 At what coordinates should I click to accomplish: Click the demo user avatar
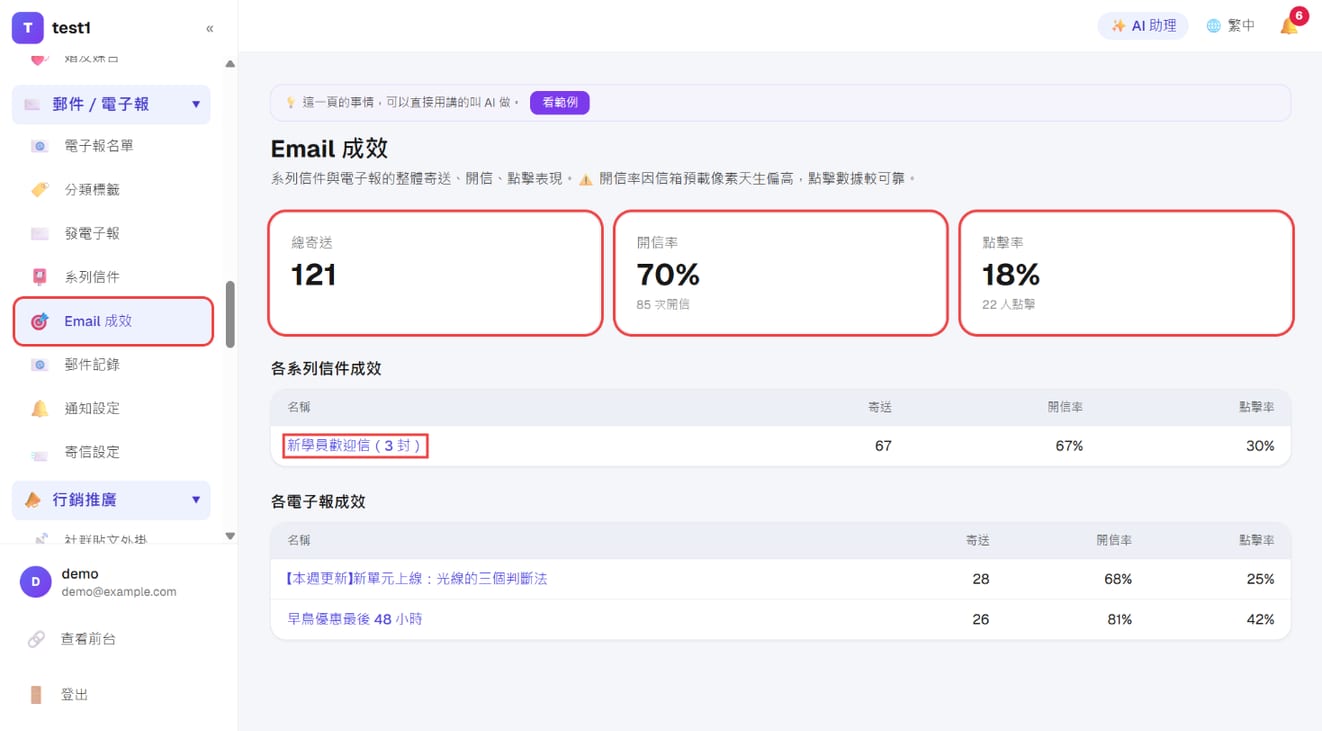click(36, 582)
